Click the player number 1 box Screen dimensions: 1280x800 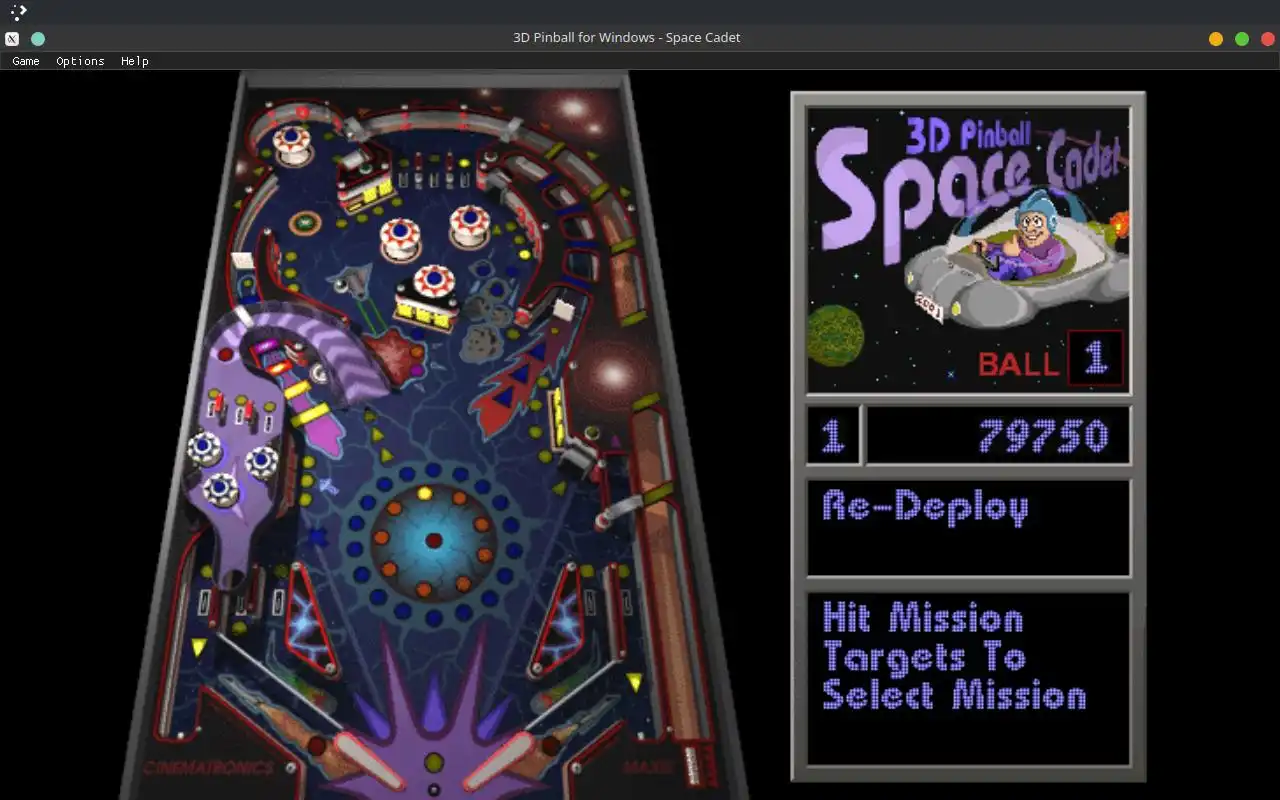(833, 436)
